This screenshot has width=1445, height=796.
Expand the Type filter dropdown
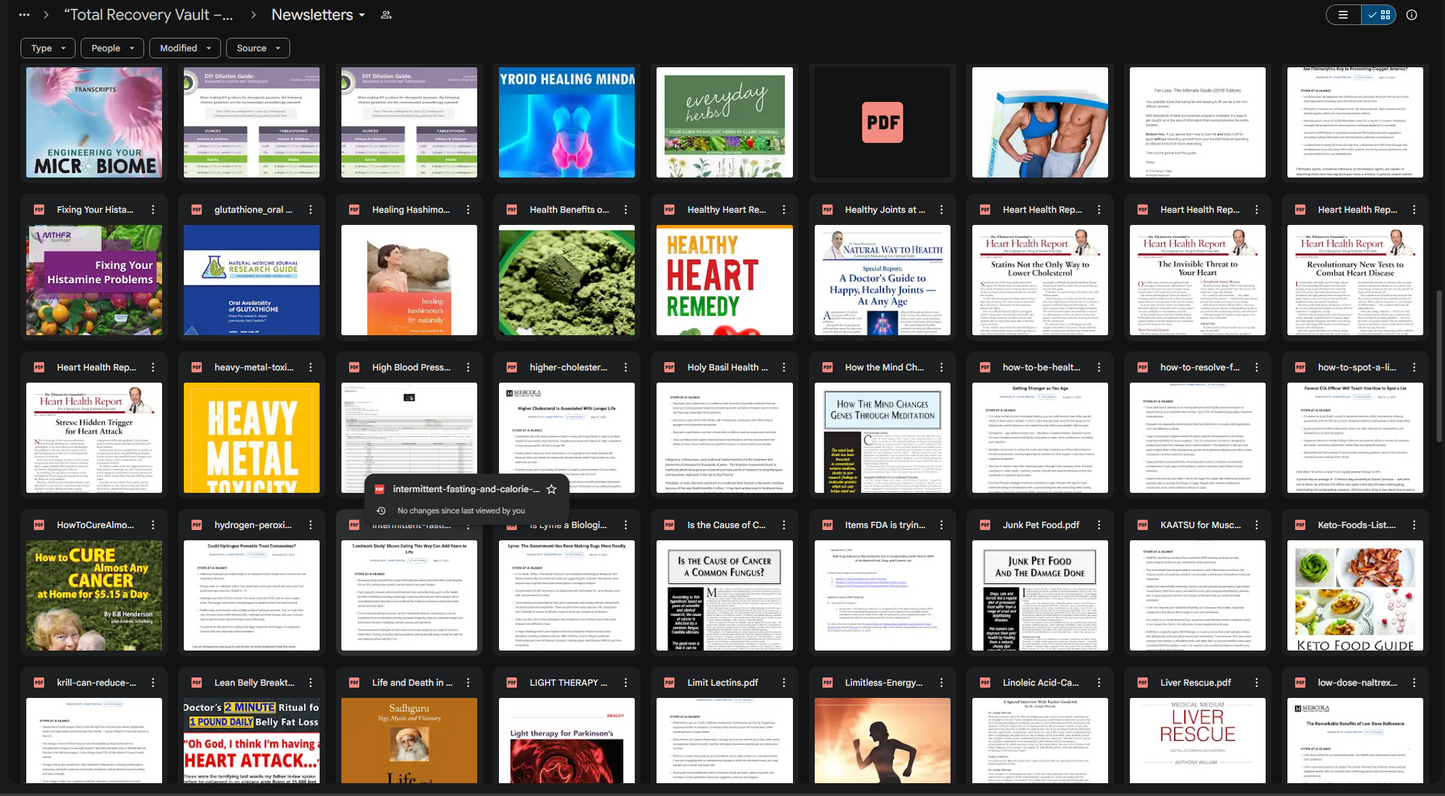pos(48,48)
